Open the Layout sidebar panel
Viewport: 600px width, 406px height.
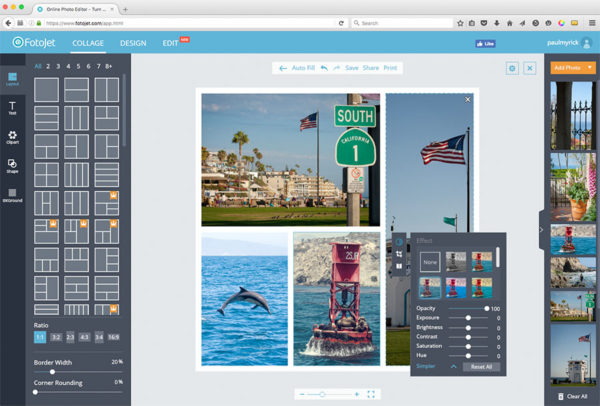pyautogui.click(x=12, y=79)
